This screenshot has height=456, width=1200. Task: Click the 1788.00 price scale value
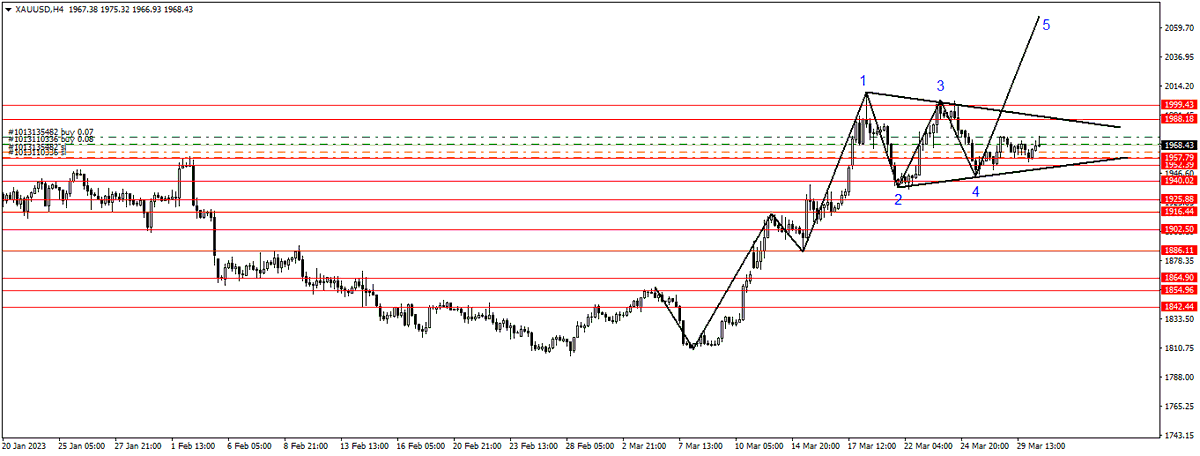click(x=1181, y=377)
